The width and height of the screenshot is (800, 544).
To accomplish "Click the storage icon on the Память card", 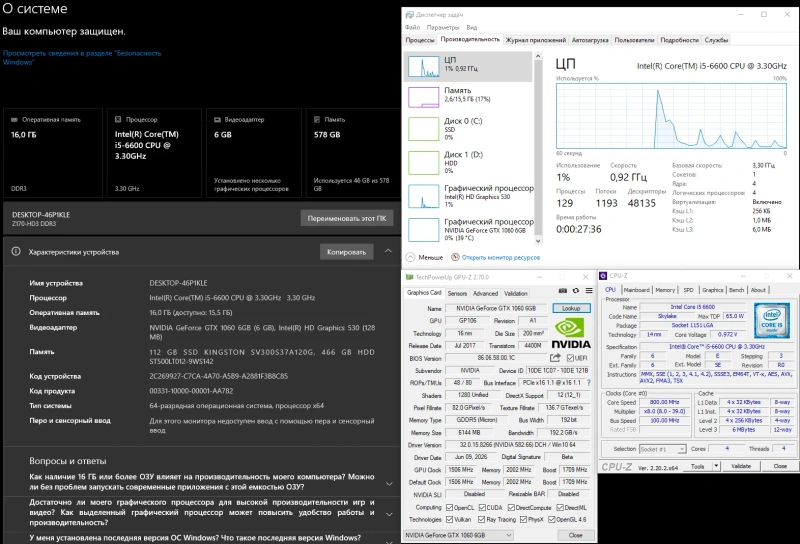I will [316, 119].
